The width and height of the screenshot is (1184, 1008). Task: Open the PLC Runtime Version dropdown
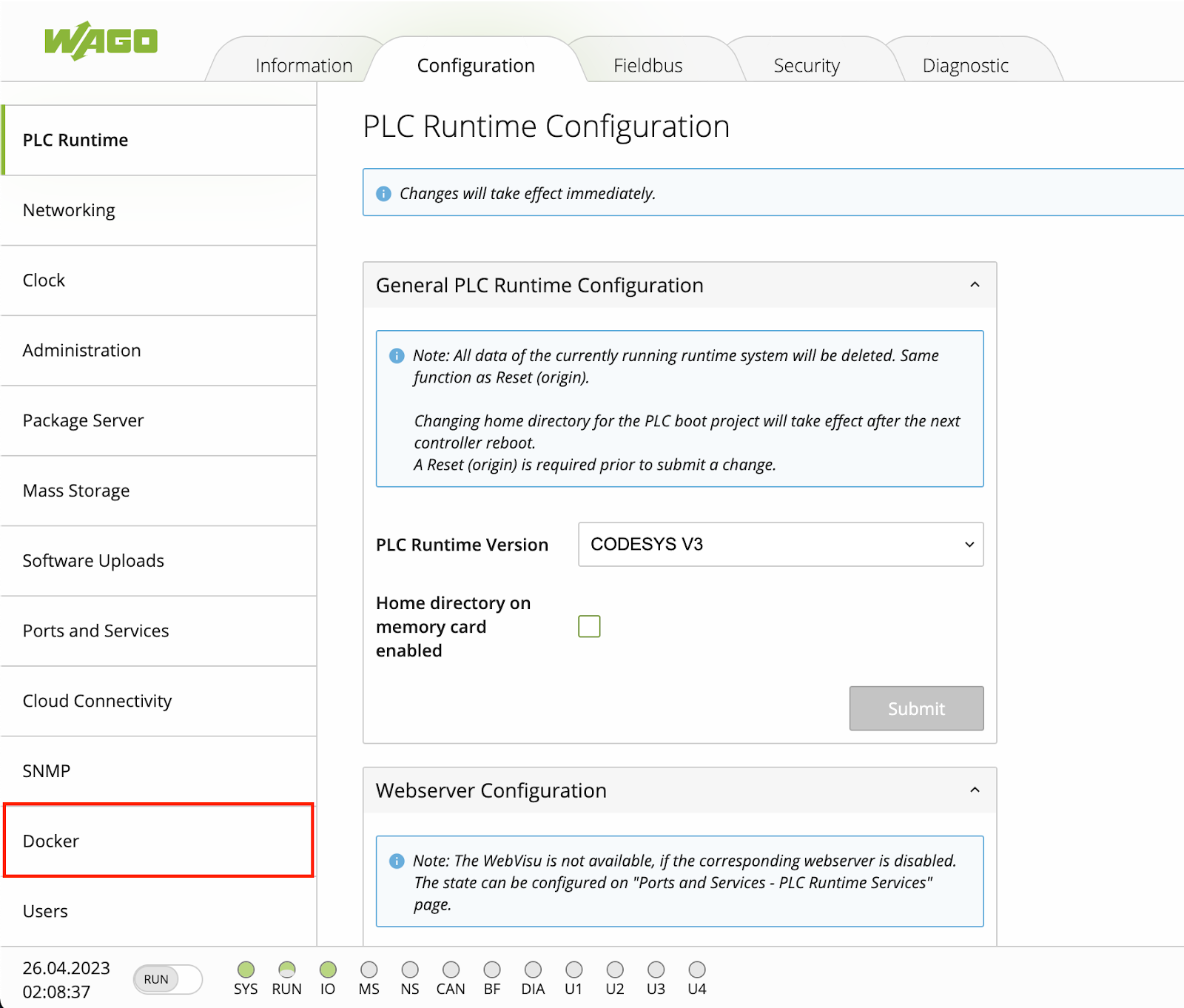click(x=780, y=545)
